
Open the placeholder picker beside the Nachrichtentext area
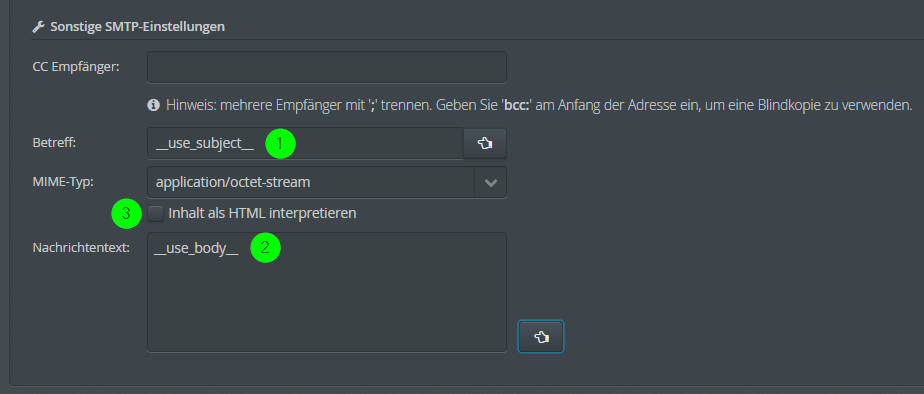[x=541, y=336]
